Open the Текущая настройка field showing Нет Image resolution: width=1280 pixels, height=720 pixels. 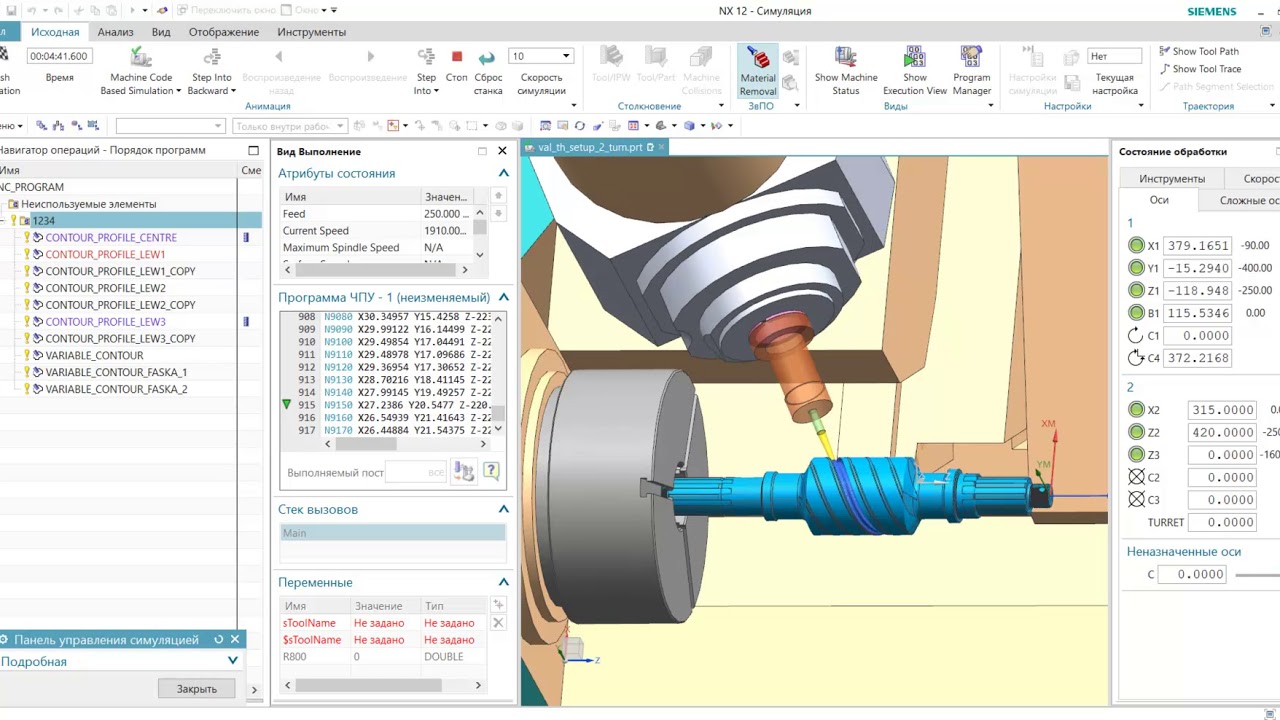click(x=1115, y=56)
